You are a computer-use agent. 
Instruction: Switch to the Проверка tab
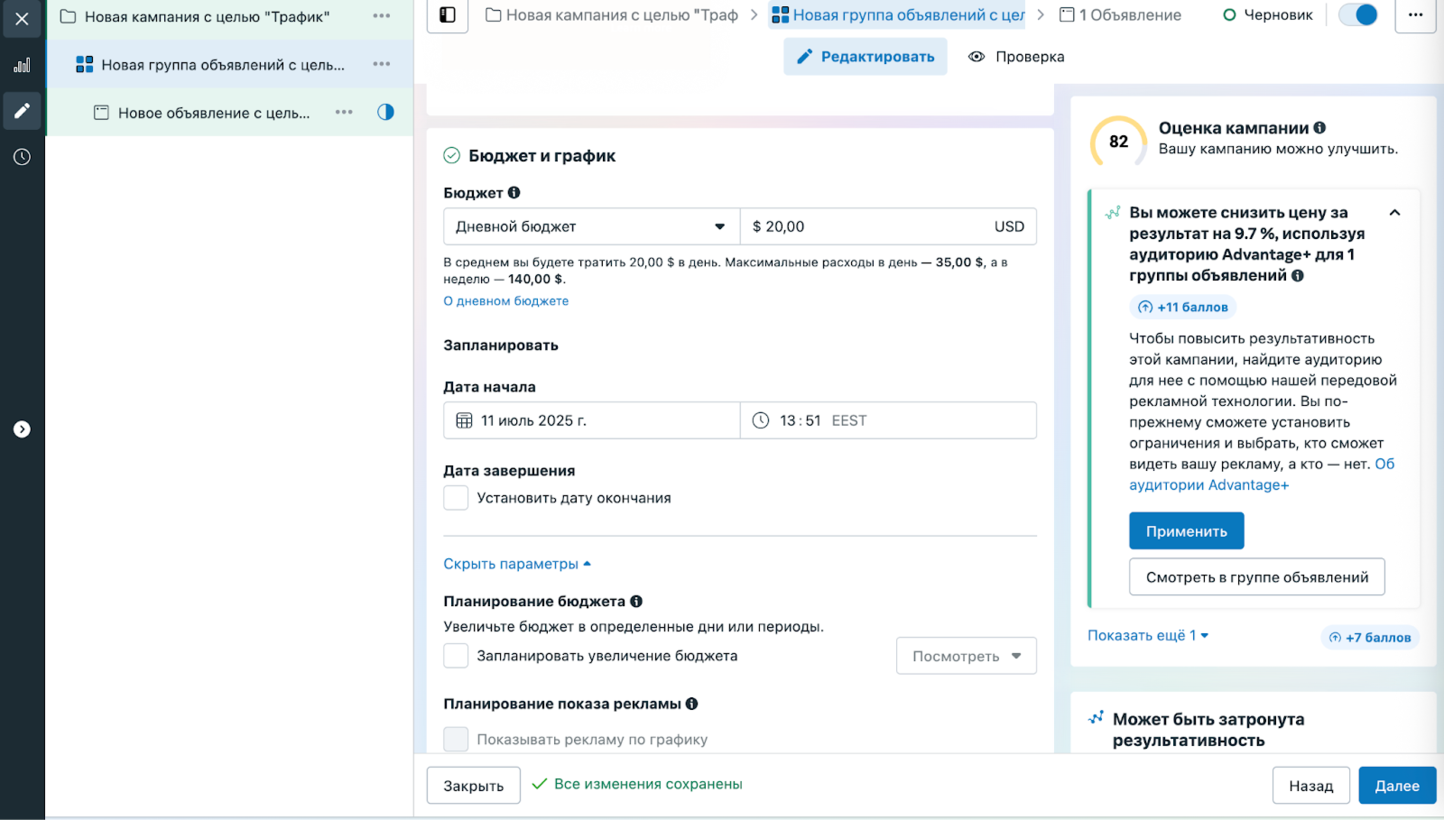pos(1017,57)
